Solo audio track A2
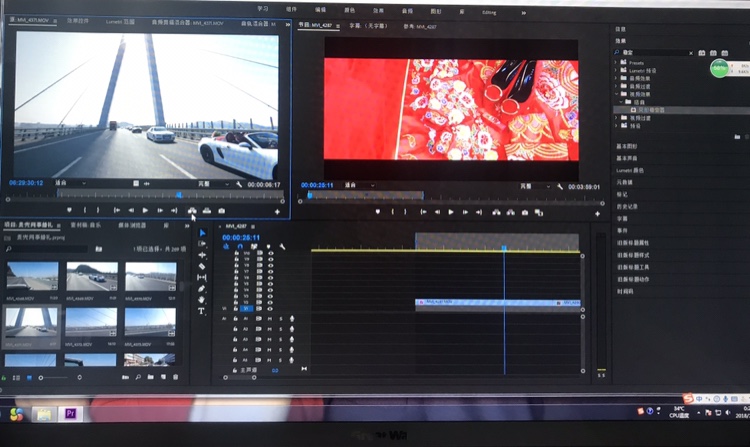The height and width of the screenshot is (447, 750). [281, 329]
